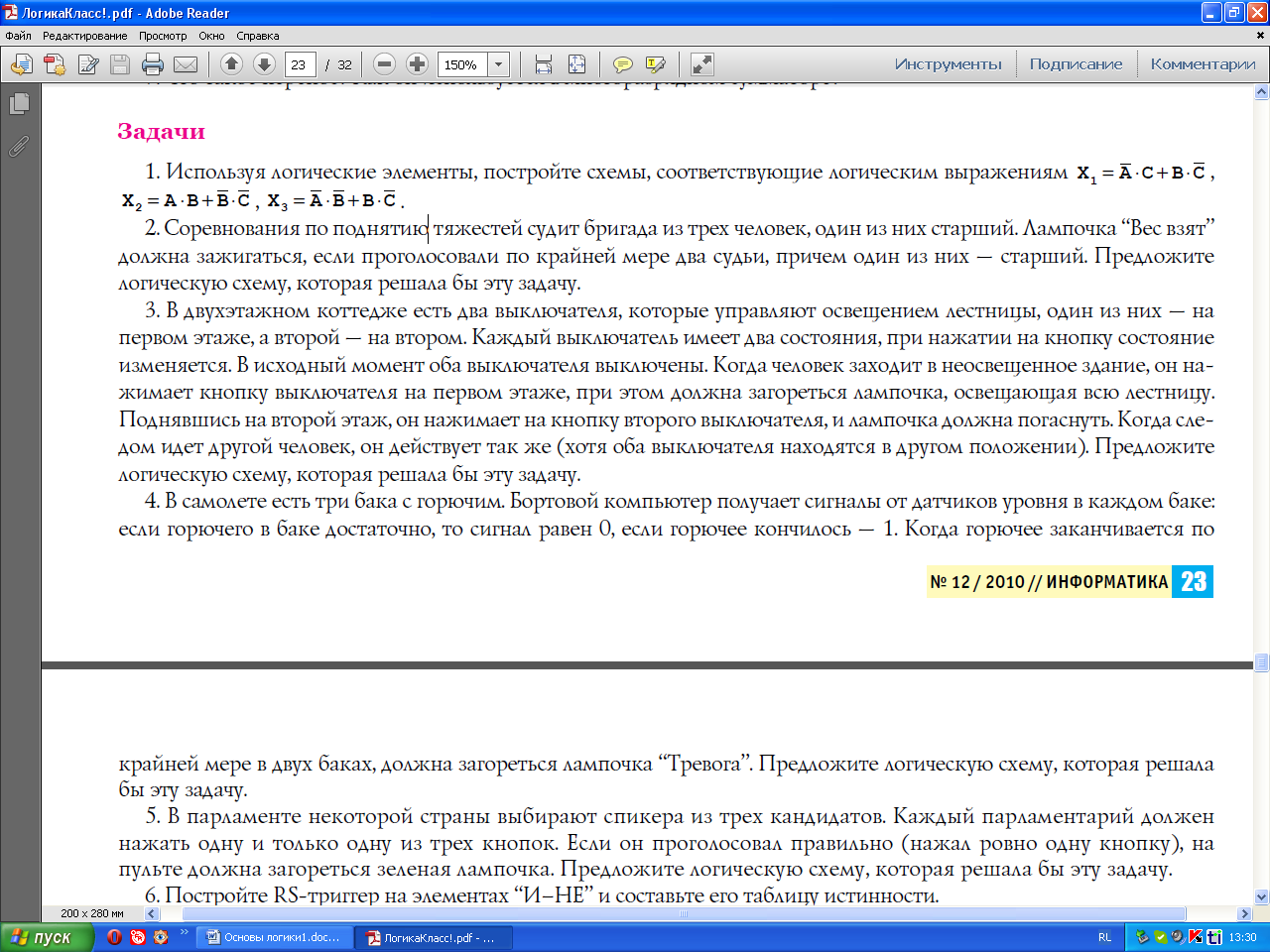Click the clock showing 13:30
The height and width of the screenshot is (952, 1270).
coord(1242,937)
